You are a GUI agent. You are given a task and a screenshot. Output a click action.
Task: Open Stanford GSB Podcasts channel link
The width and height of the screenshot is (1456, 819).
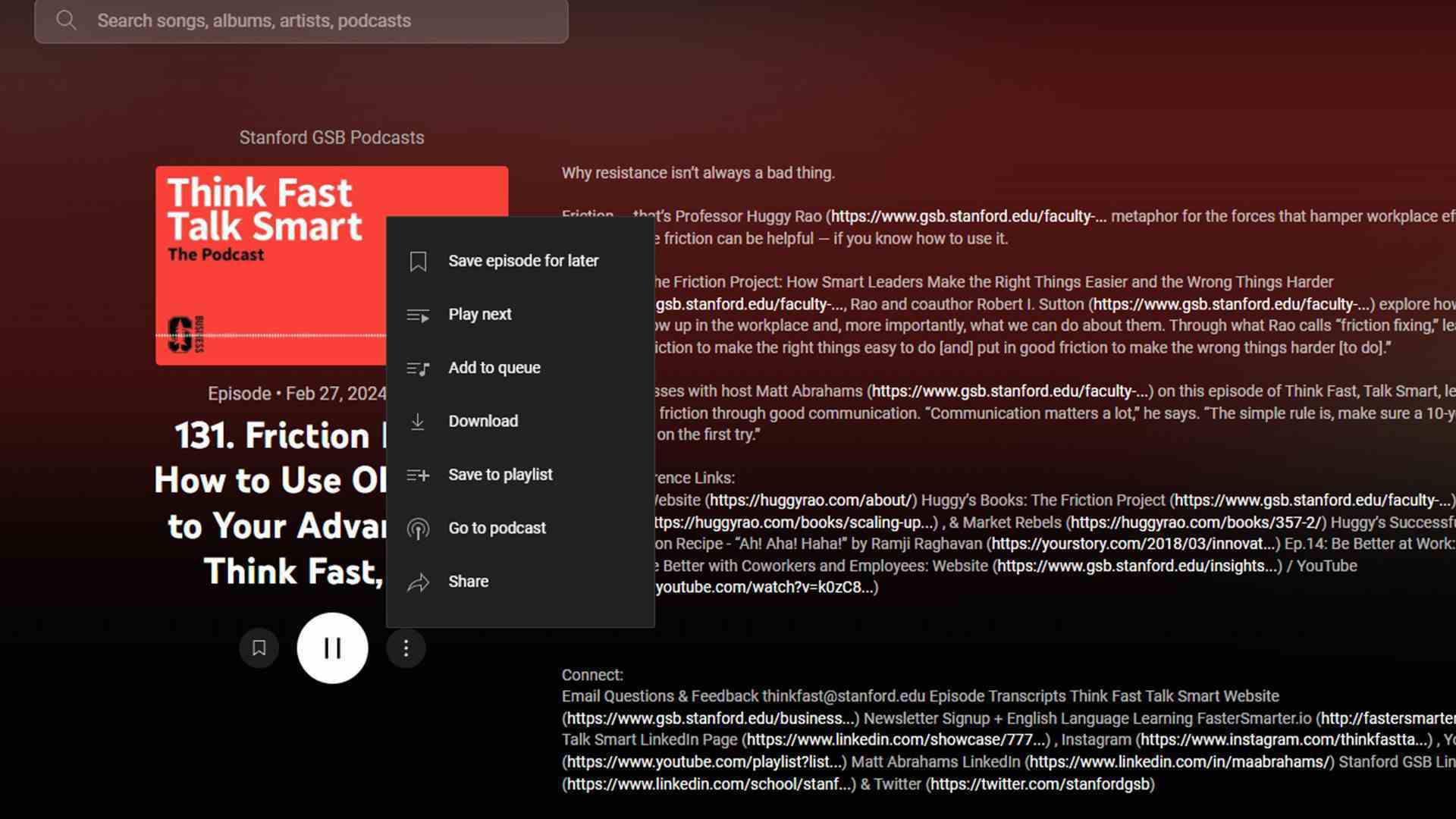(x=331, y=137)
